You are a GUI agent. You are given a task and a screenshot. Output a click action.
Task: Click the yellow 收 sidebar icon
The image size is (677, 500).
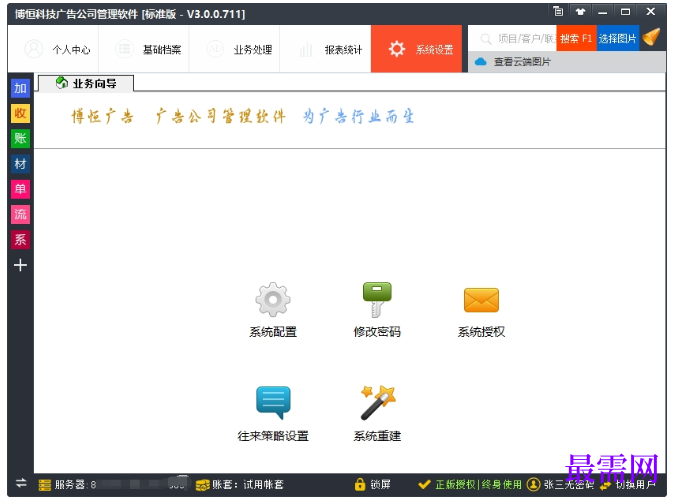(x=20, y=113)
